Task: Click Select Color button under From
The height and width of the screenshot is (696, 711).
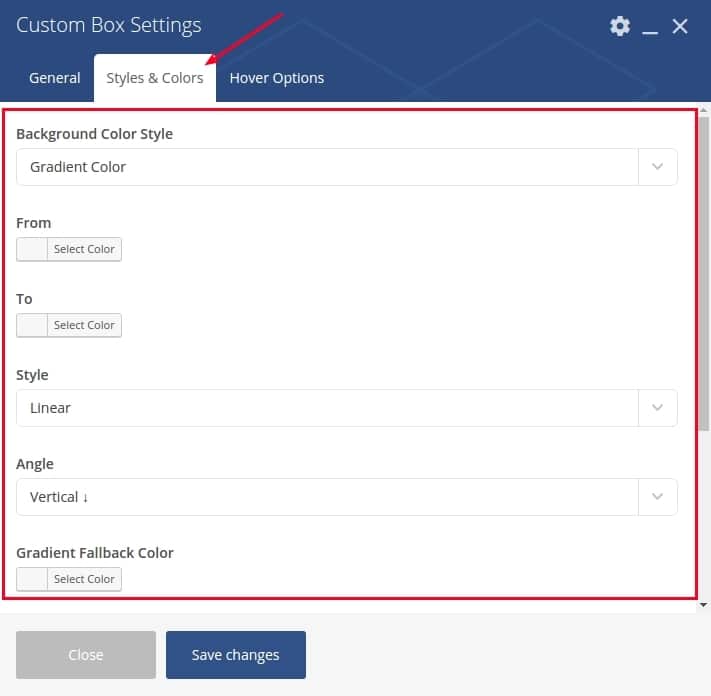Action: (x=84, y=249)
